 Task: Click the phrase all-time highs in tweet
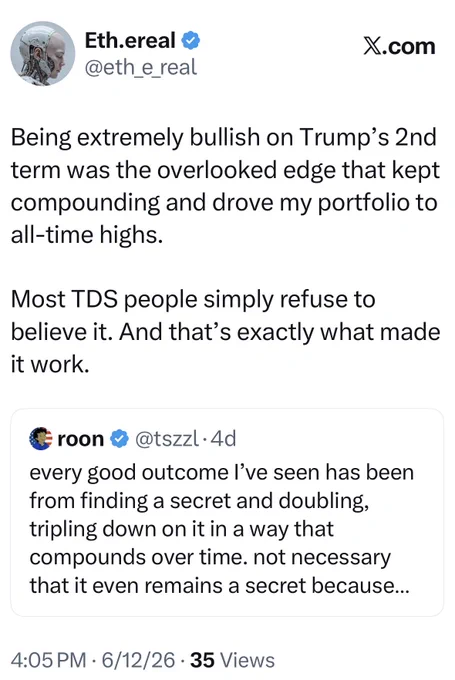click(x=87, y=235)
